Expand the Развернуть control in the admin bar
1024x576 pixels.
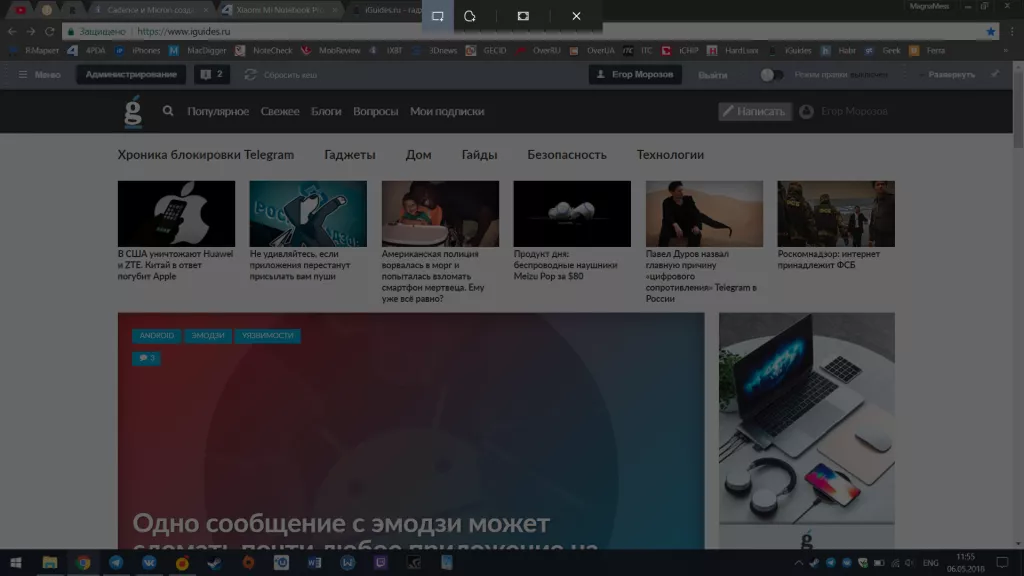point(950,74)
